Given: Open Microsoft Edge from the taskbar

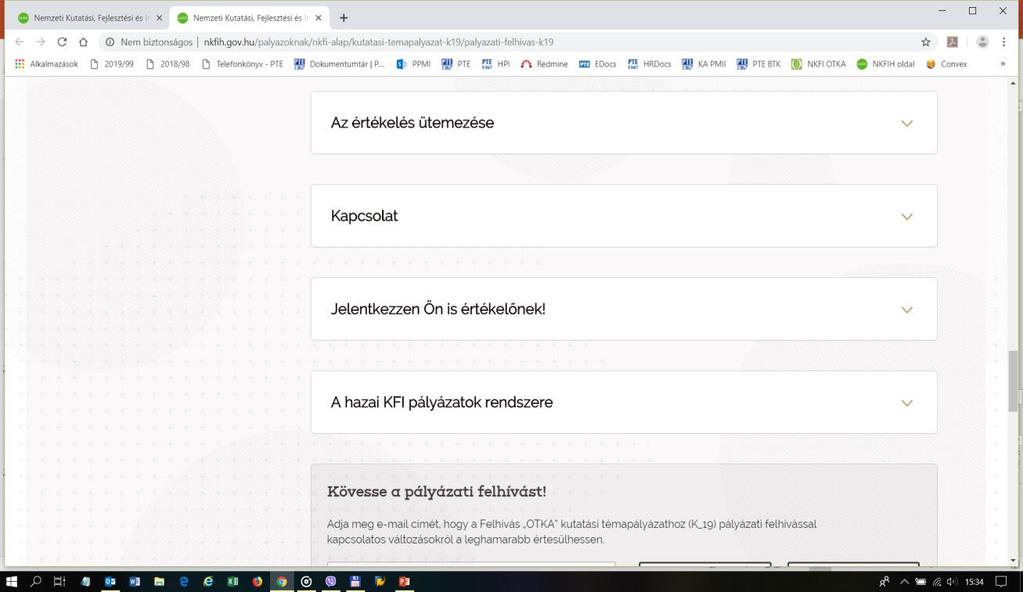Looking at the screenshot, I should (x=183, y=582).
